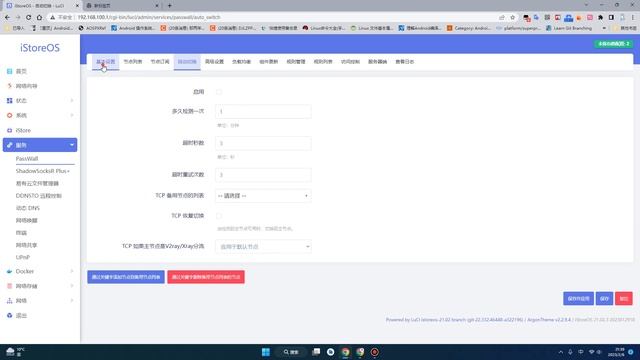640x360 pixels.
Task: Switch to the component update (组件更新) tab
Action: point(269,62)
